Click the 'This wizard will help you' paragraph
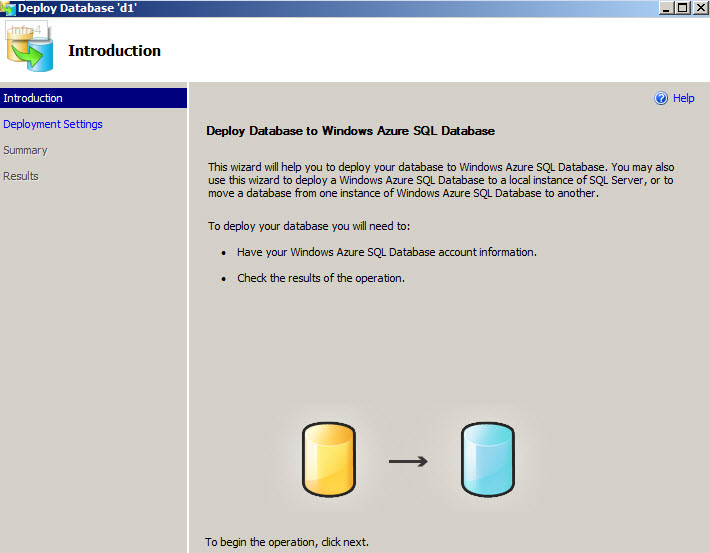 click(x=441, y=180)
